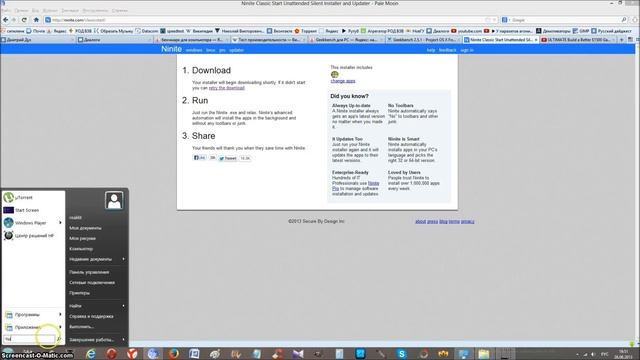Switch to the Бенчмарк для компьютера tab
Image resolution: width=640 pixels, height=360 pixels.
pyautogui.click(x=191, y=40)
